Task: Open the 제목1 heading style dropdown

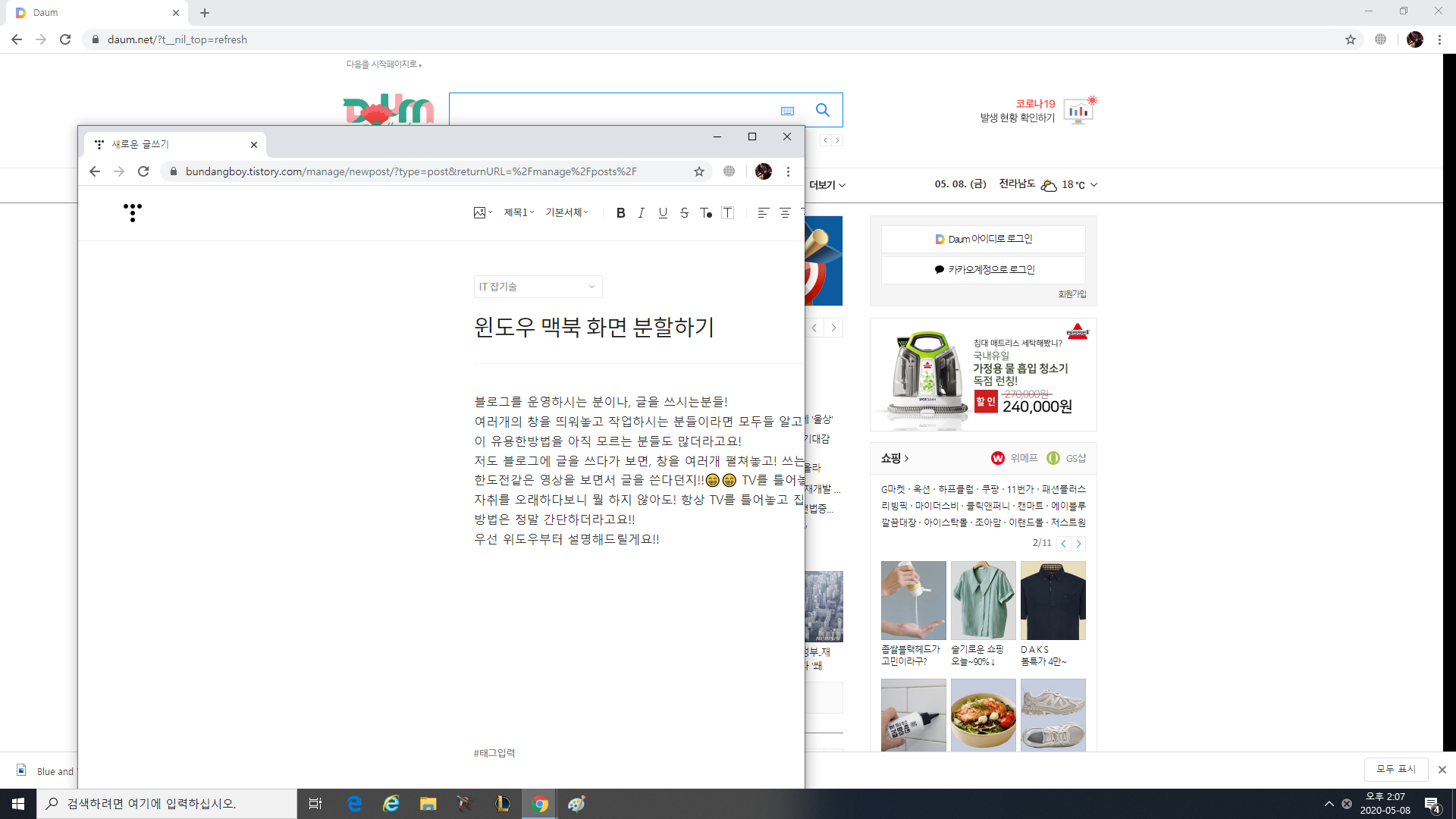Action: click(x=519, y=213)
